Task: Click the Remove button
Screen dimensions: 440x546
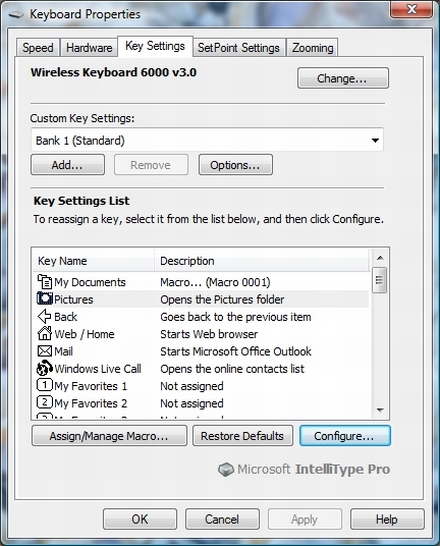Action: coord(151,165)
